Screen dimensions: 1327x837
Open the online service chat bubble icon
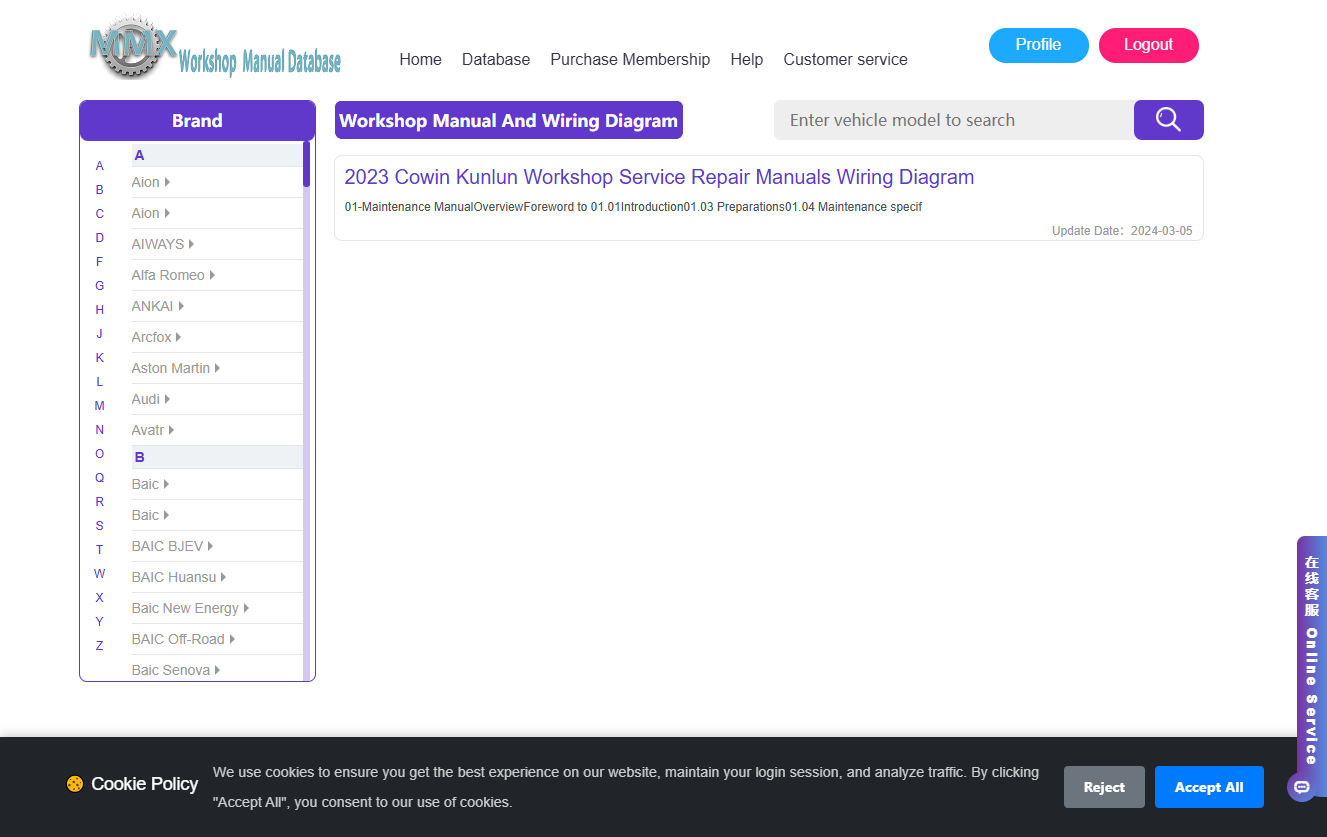[x=1301, y=788]
